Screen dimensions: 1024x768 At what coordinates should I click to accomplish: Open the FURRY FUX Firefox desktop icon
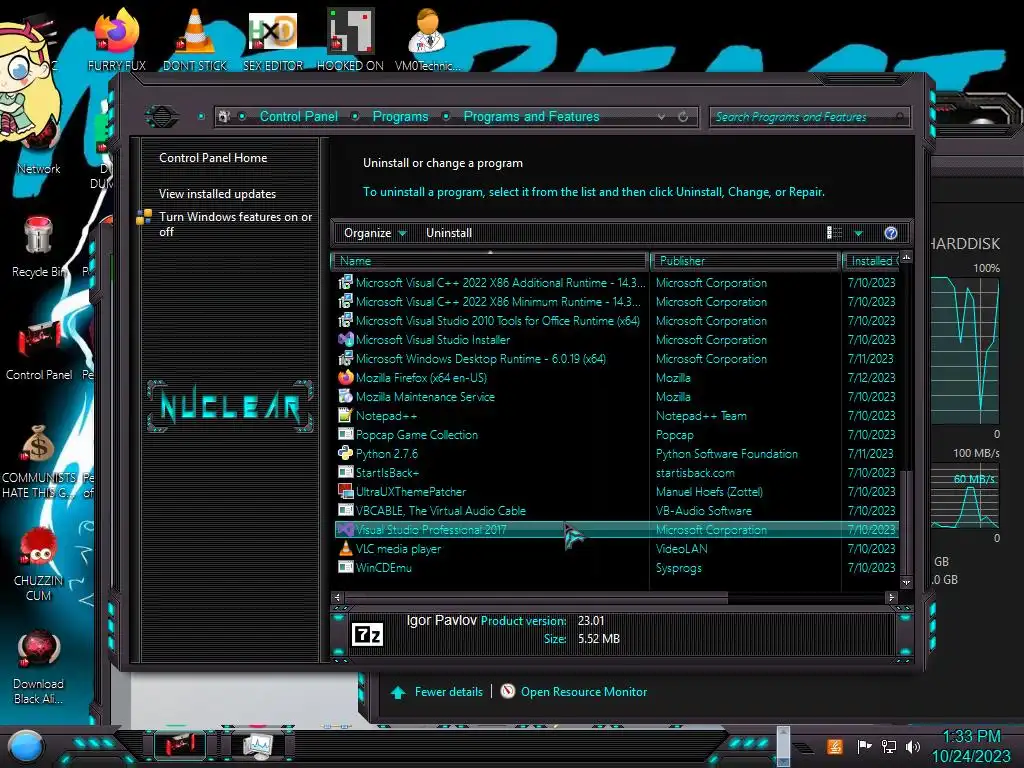[117, 39]
